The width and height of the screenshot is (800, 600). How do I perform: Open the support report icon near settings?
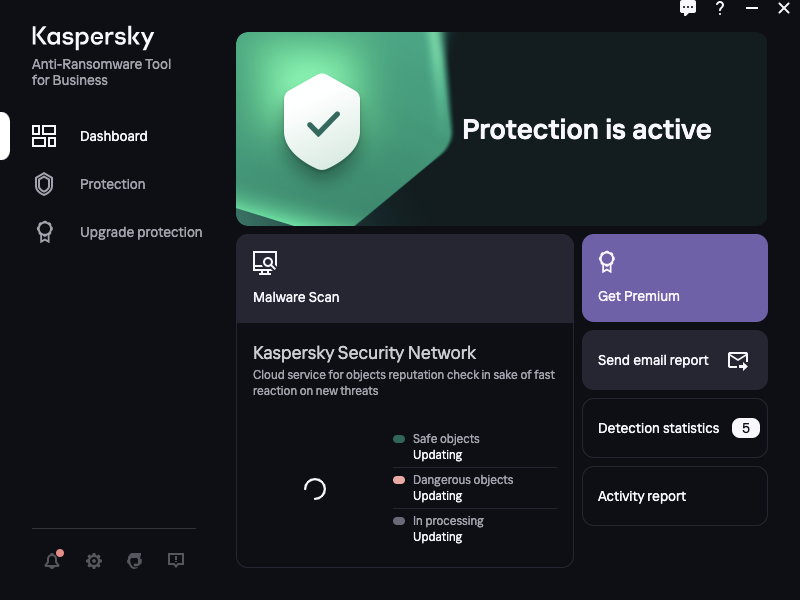point(176,561)
